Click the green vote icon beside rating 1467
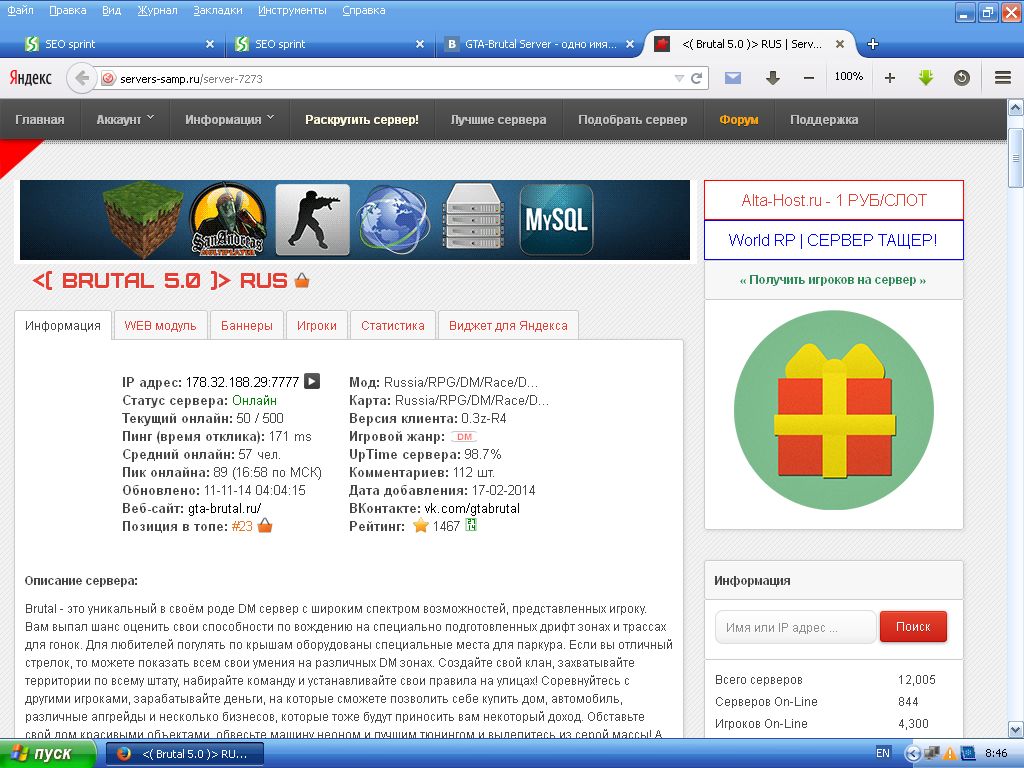1024x768 pixels. [471, 525]
